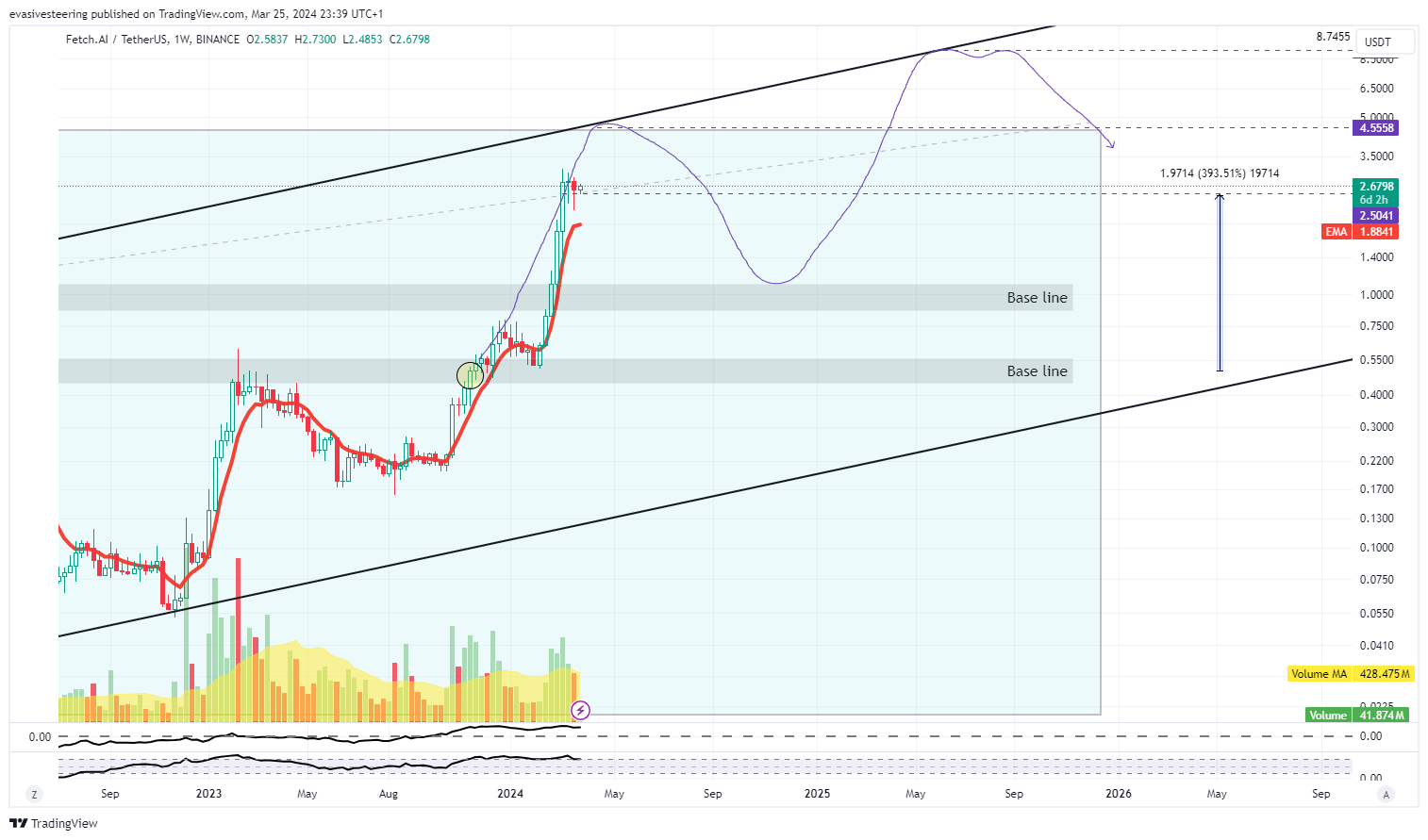Click the 1.4000 price axis label
The image size is (1428, 840).
[x=1376, y=257]
